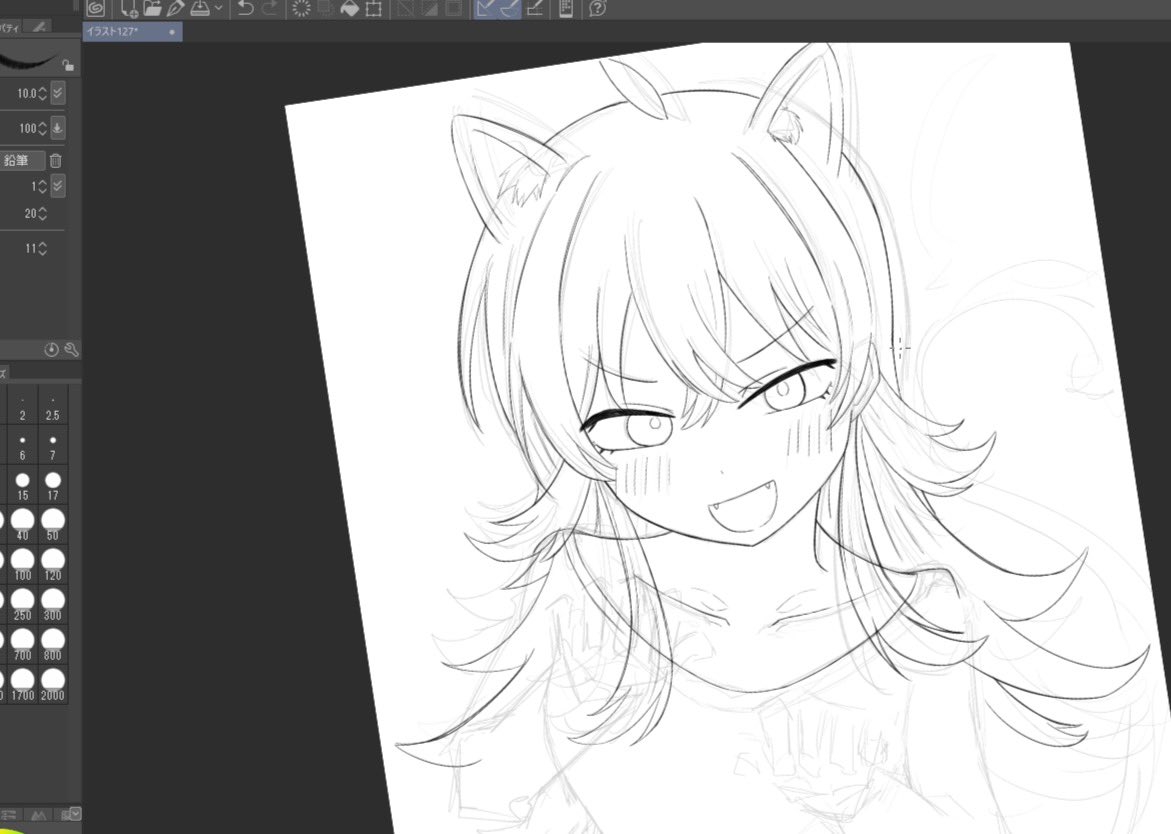This screenshot has width=1171, height=834.
Task: Select brush size preset 17
Action: tap(52, 486)
